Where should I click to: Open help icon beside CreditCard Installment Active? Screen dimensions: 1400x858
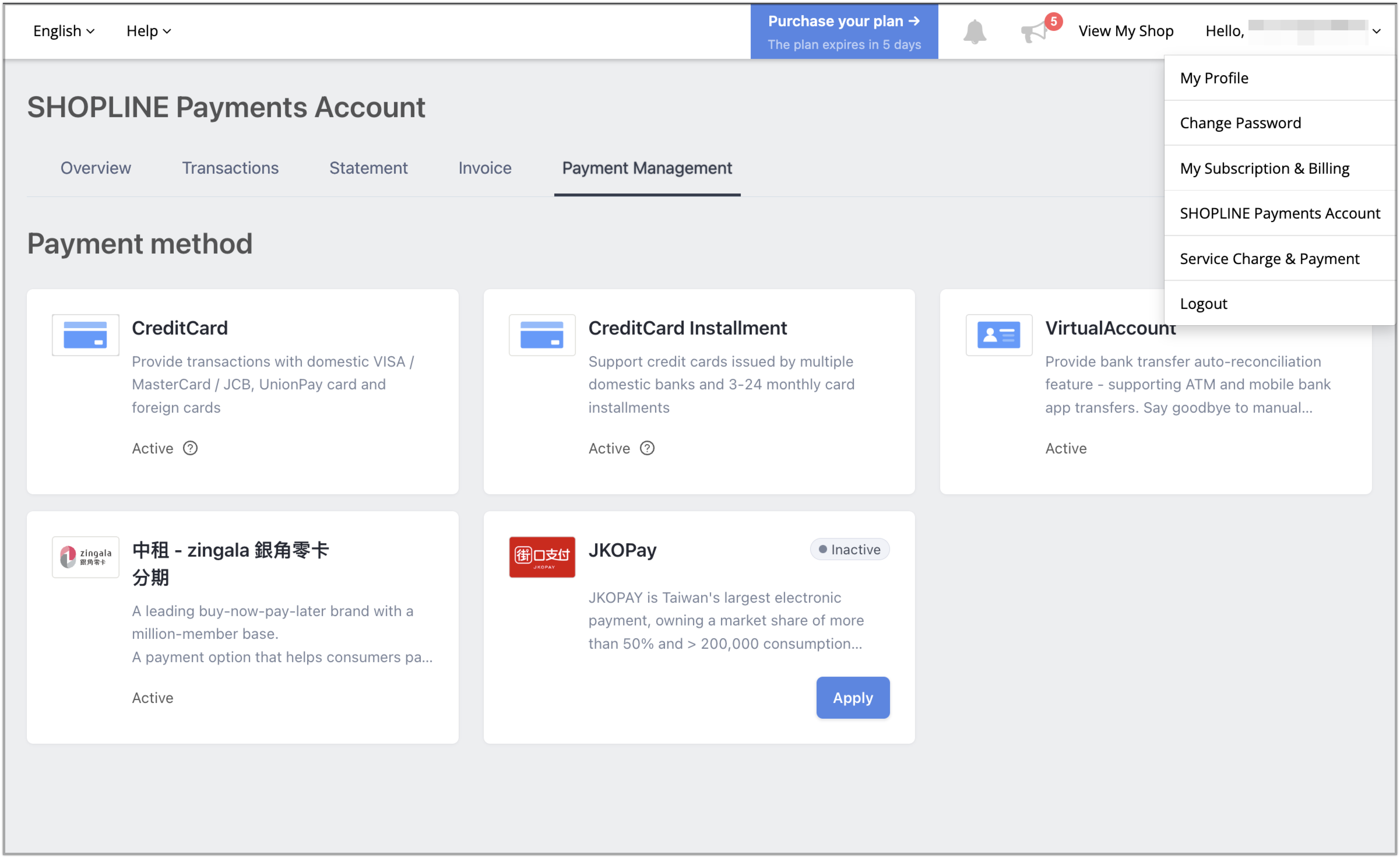[x=647, y=448]
